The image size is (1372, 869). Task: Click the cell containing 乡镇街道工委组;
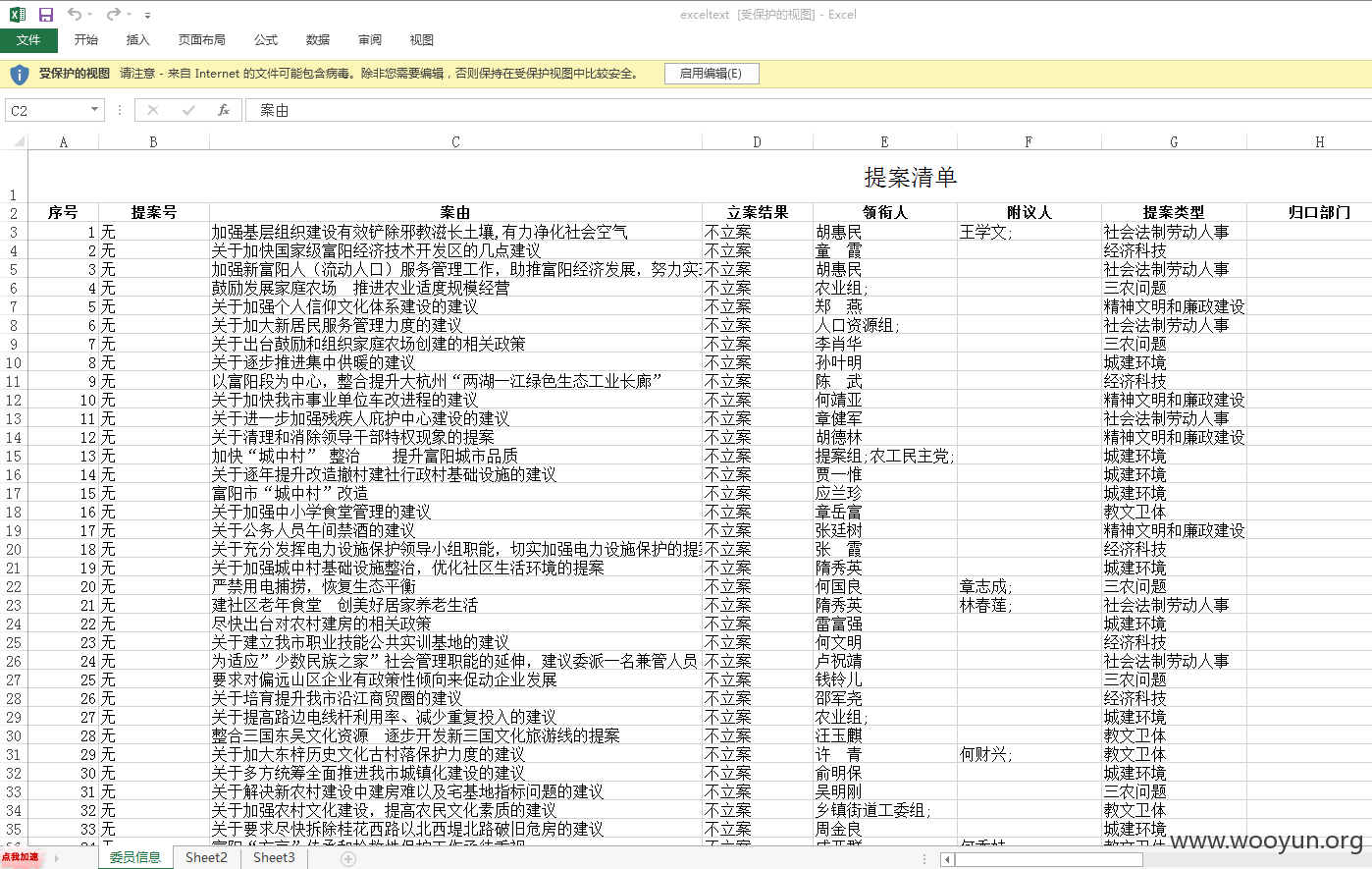click(885, 810)
